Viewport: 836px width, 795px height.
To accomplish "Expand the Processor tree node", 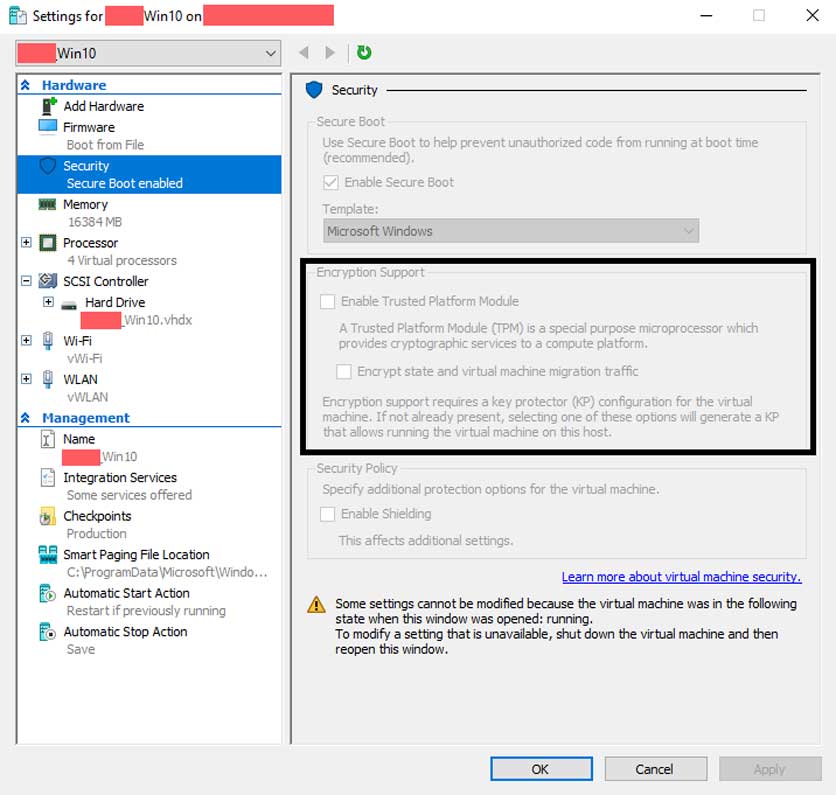I will pyautogui.click(x=27, y=243).
